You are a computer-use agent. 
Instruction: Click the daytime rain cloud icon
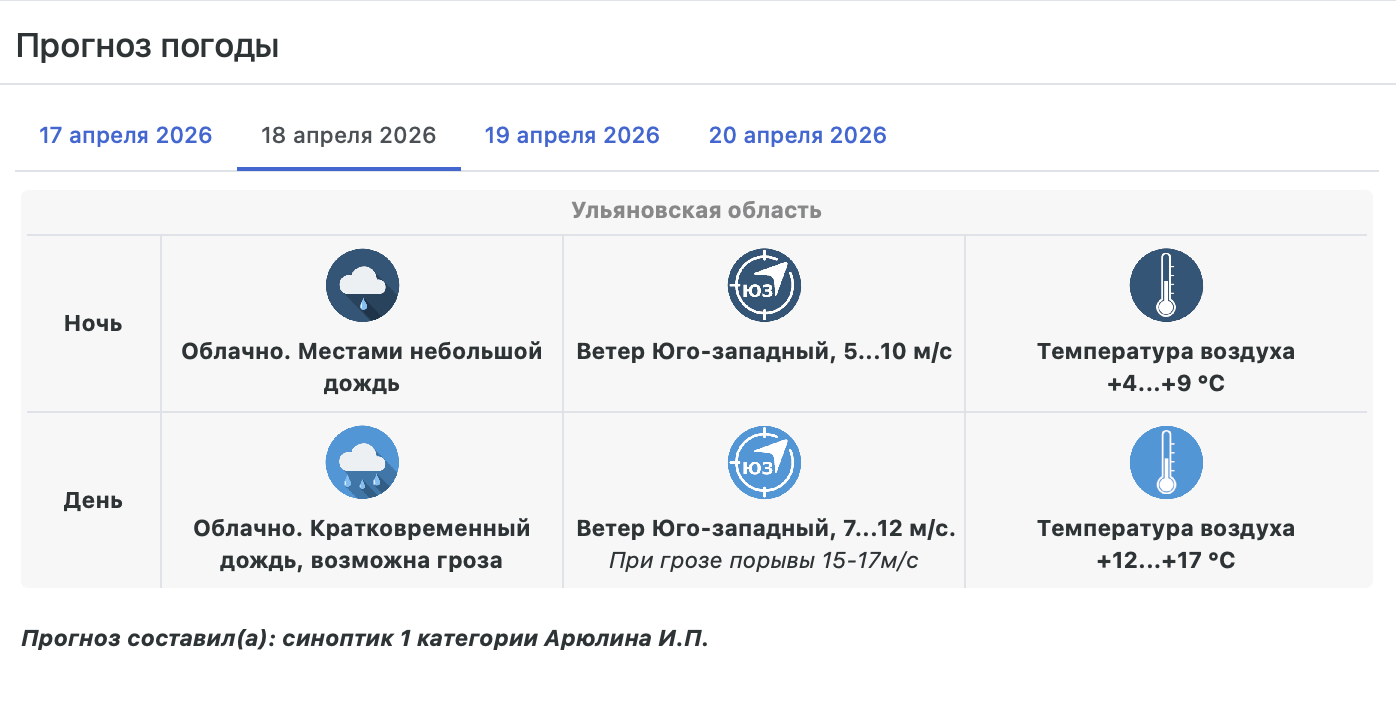362,462
